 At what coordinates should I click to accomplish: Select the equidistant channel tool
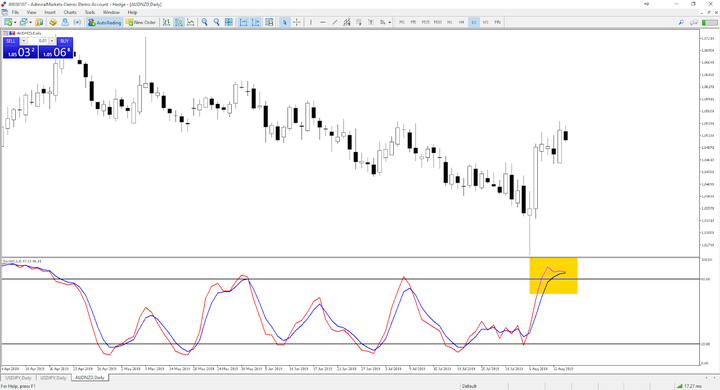pyautogui.click(x=347, y=22)
